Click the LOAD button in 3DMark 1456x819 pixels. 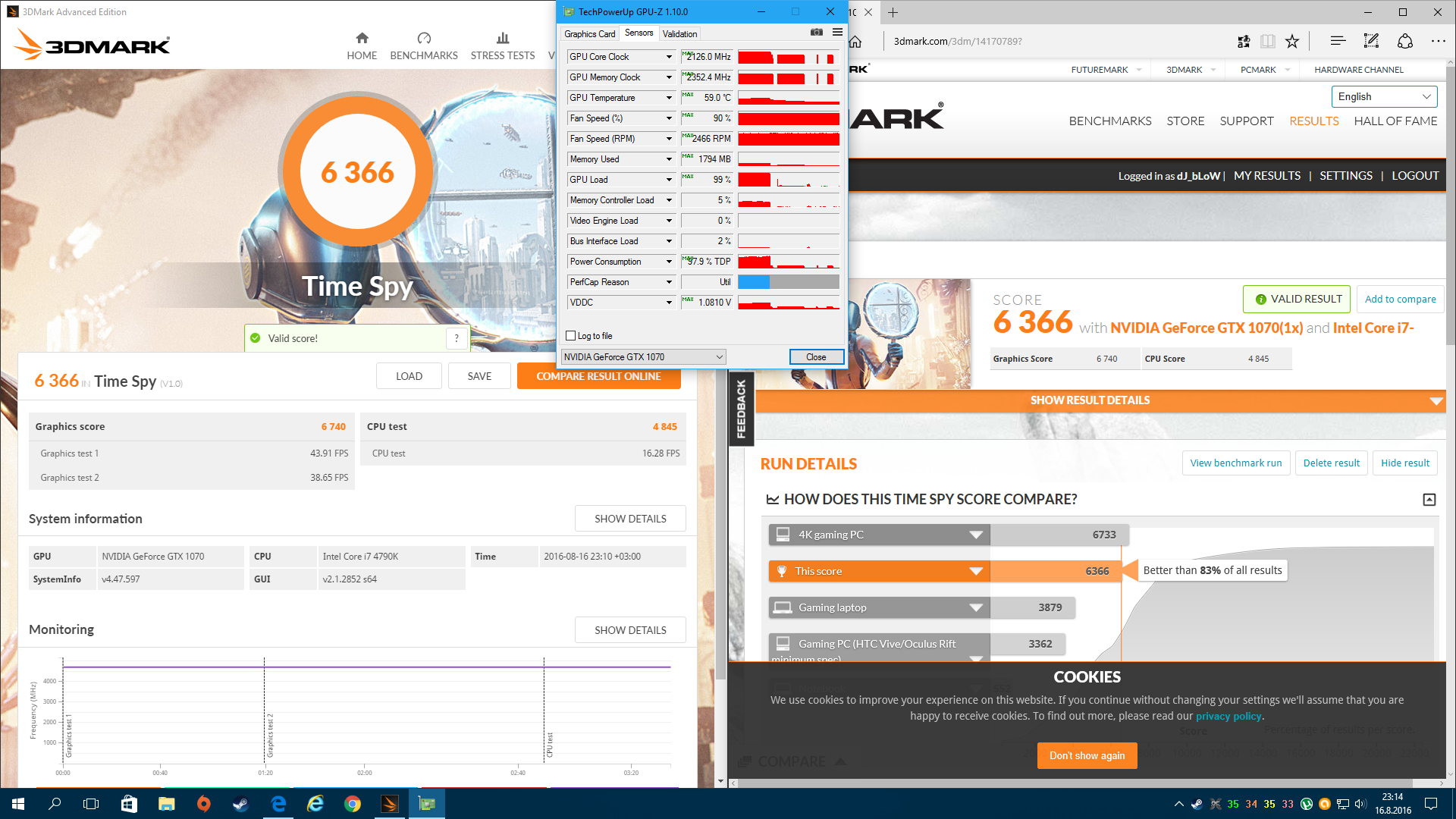pyautogui.click(x=409, y=376)
